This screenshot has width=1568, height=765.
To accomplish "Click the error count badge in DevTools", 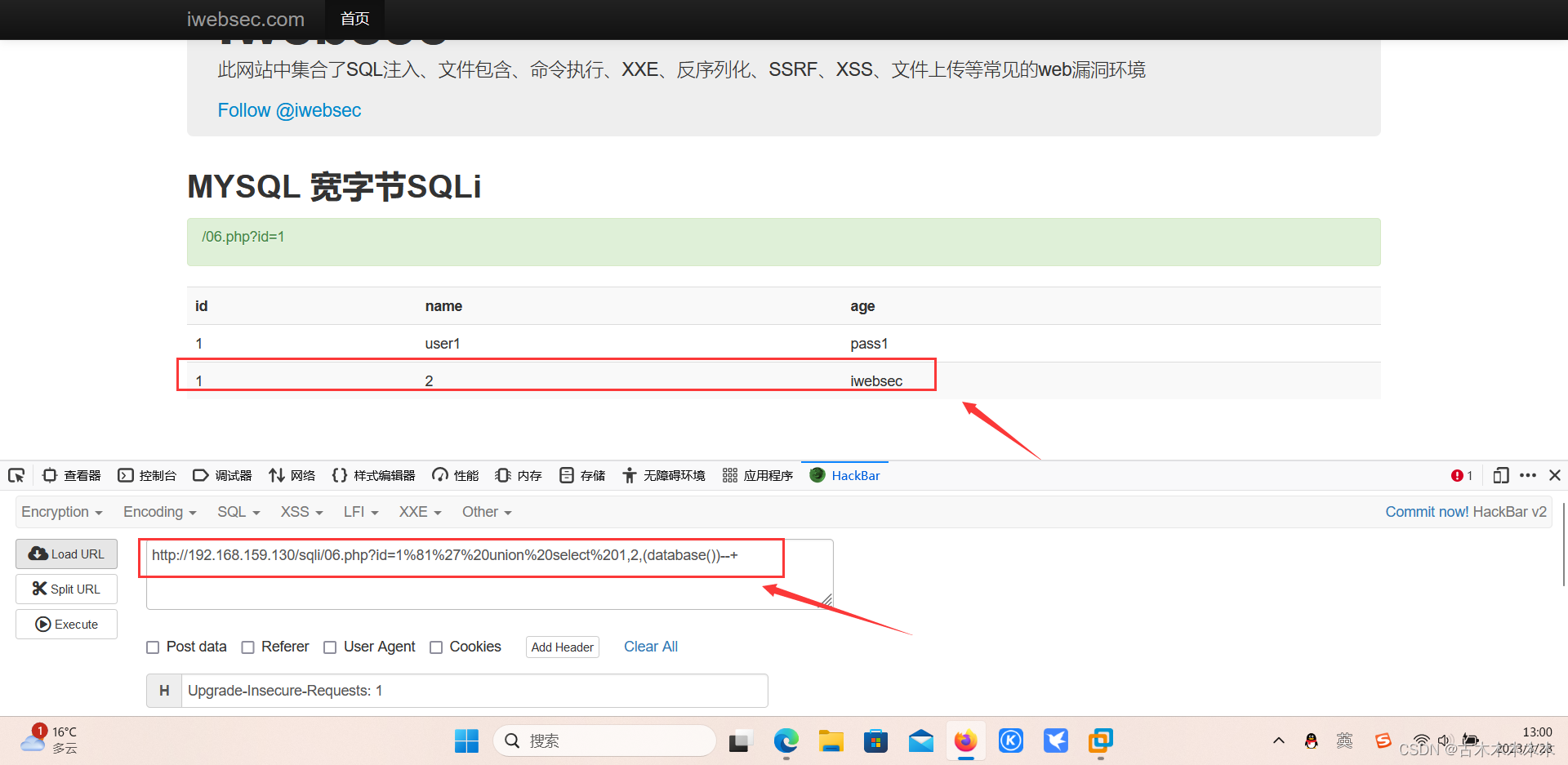I will pos(1461,474).
